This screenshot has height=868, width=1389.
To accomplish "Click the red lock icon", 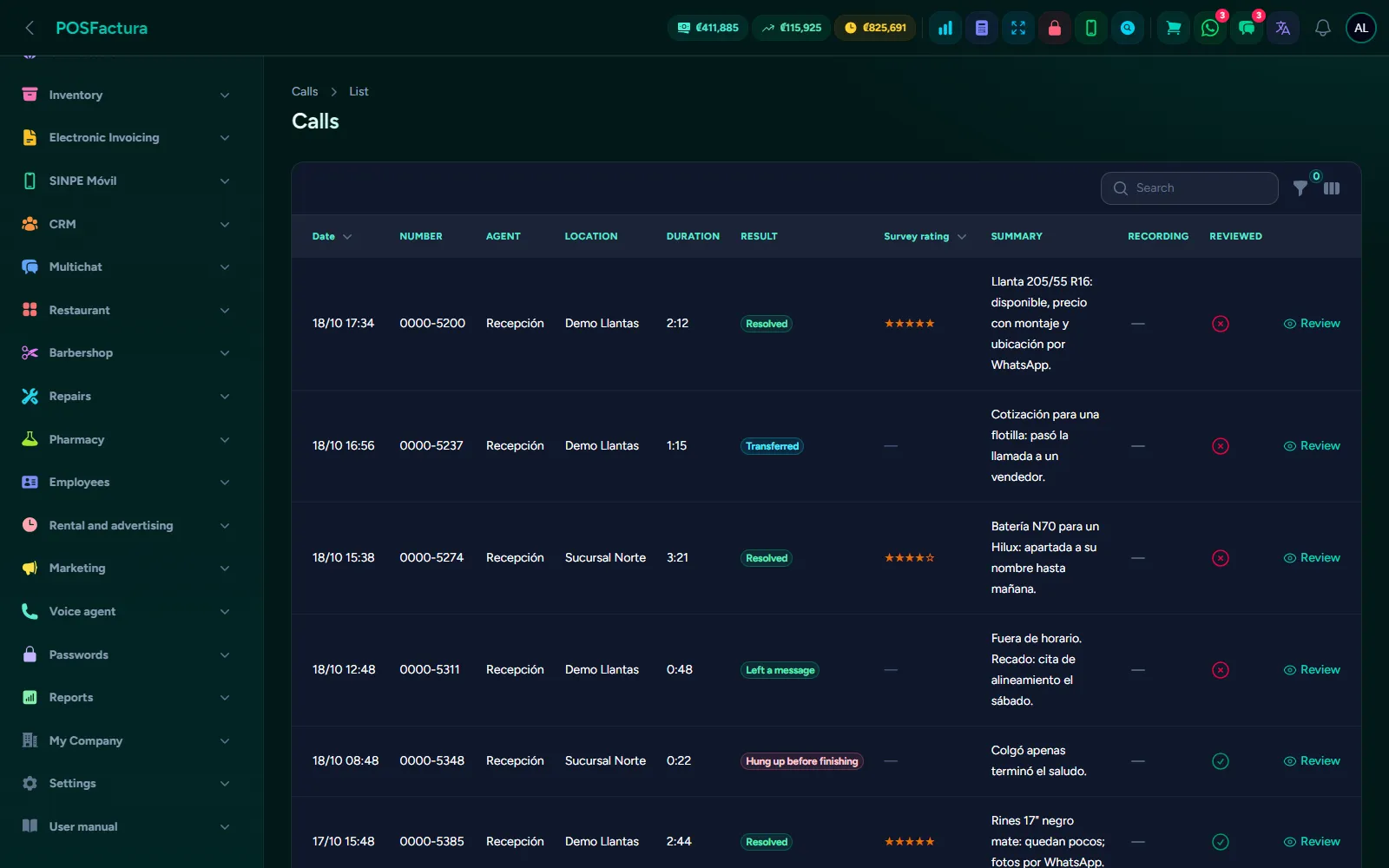I will (x=1055, y=28).
